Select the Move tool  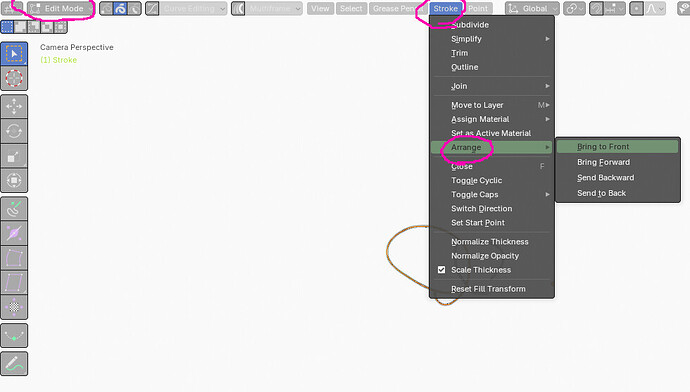14,106
